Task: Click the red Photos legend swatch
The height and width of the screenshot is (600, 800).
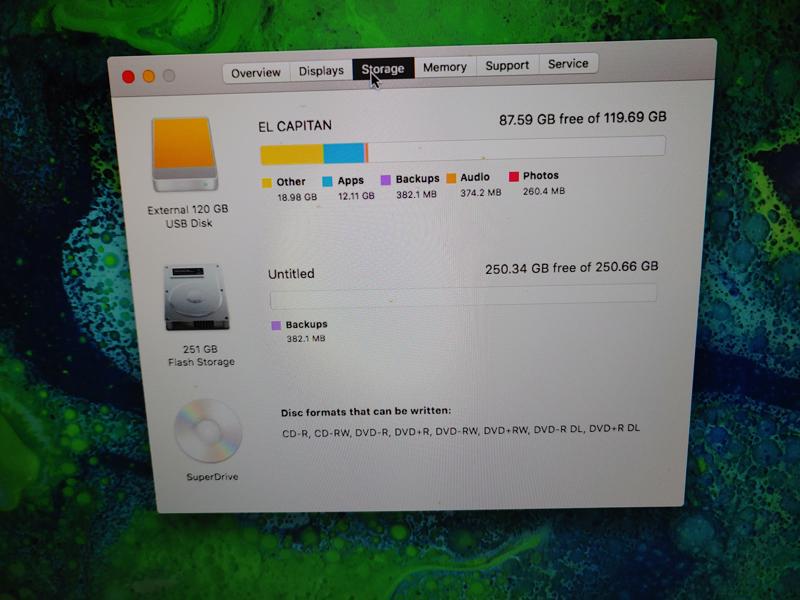Action: point(514,177)
